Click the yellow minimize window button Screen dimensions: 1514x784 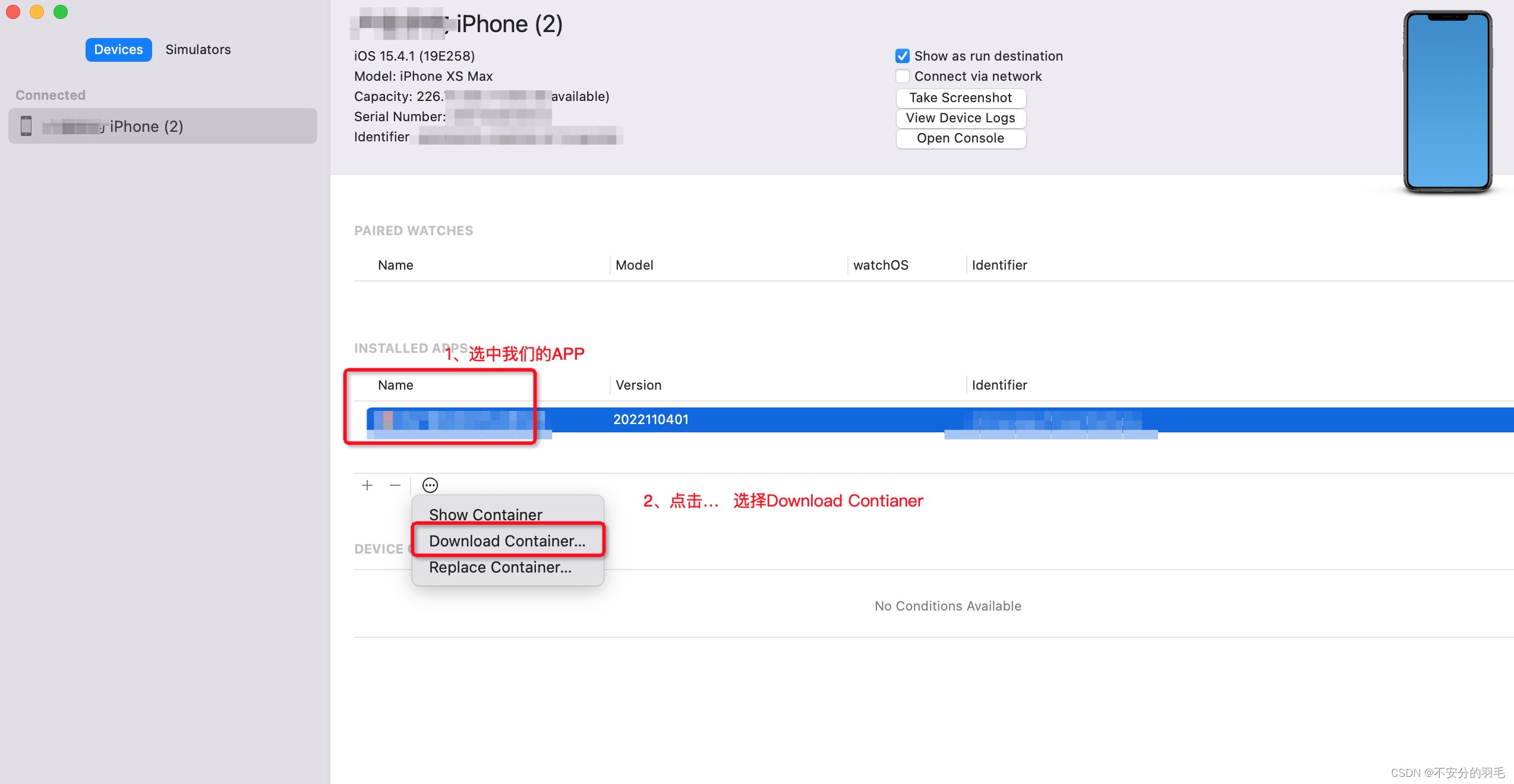37,12
